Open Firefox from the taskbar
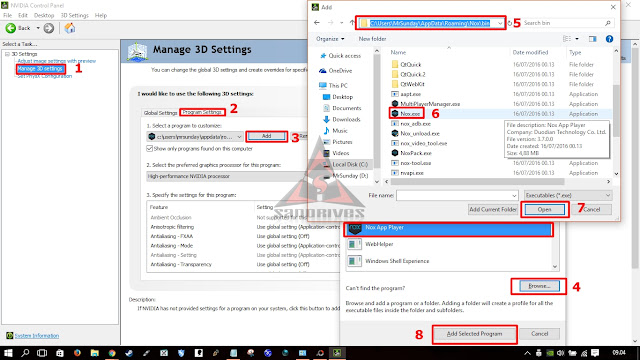 click(77, 353)
